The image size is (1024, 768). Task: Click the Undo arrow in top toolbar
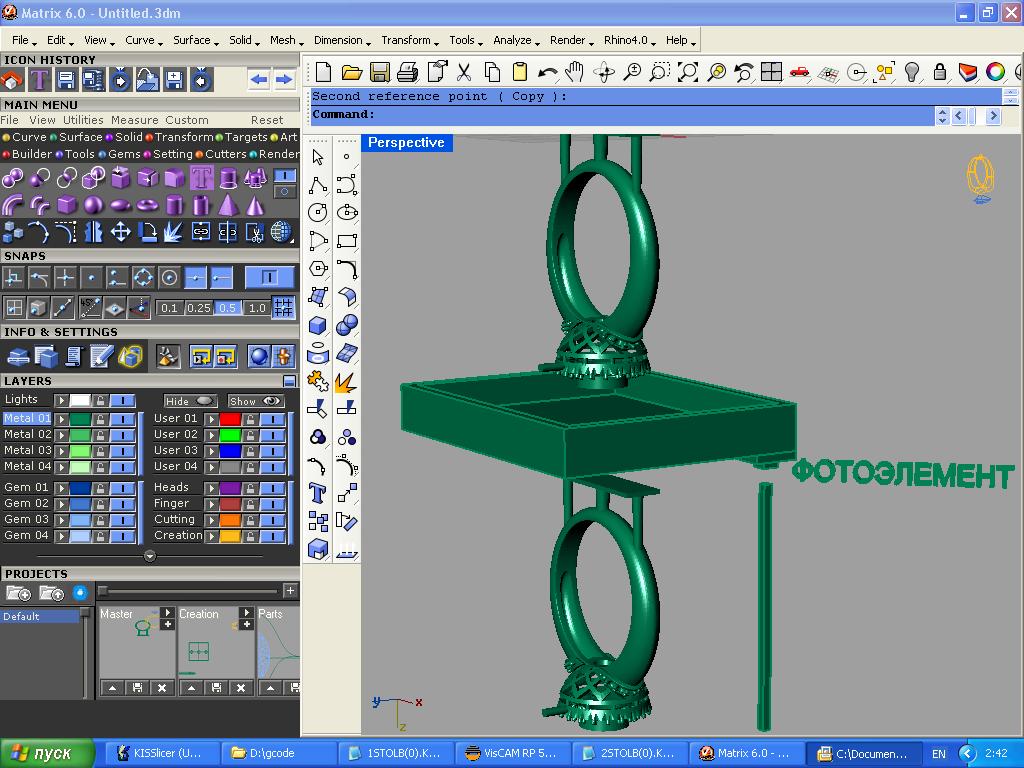coord(547,72)
